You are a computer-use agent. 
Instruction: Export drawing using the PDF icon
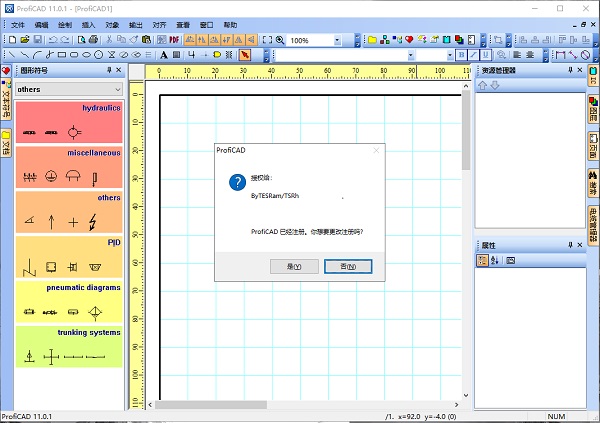pos(174,40)
